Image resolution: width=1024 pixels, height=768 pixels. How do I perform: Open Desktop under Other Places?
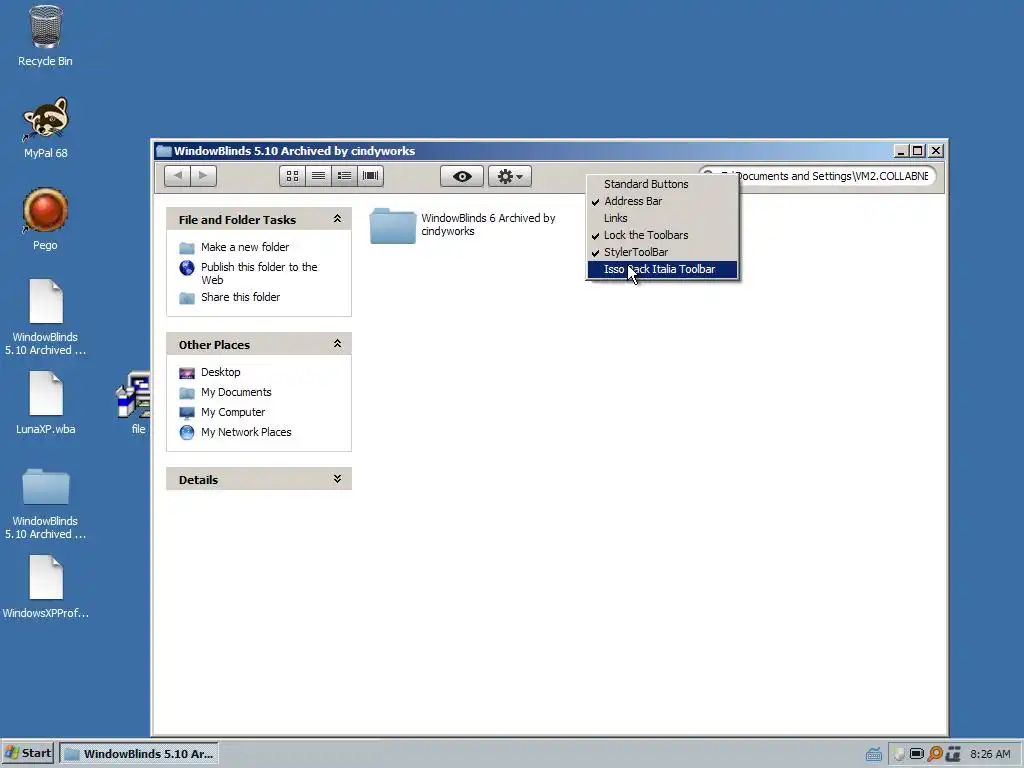click(x=221, y=372)
